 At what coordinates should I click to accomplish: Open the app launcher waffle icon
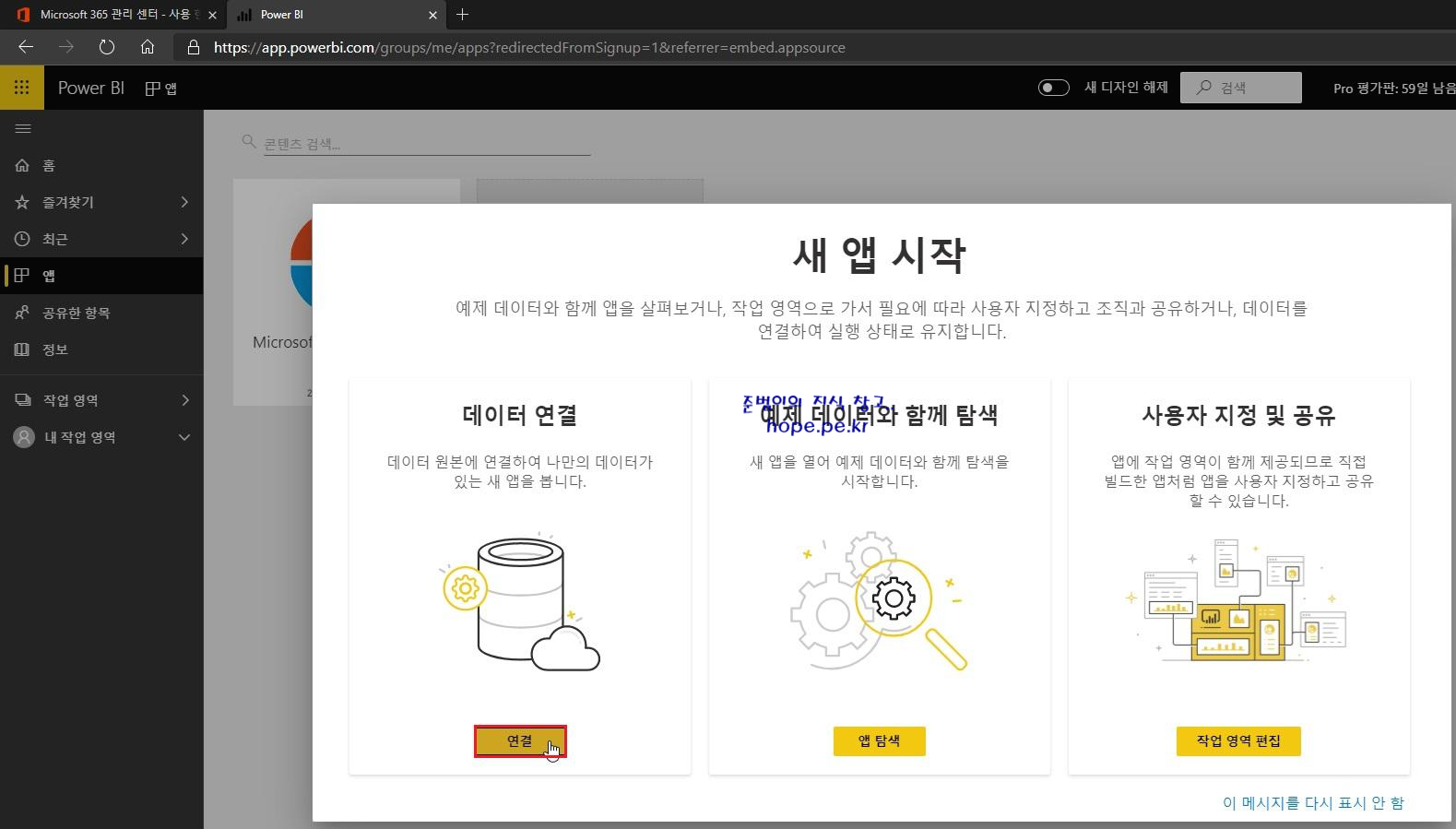(22, 88)
